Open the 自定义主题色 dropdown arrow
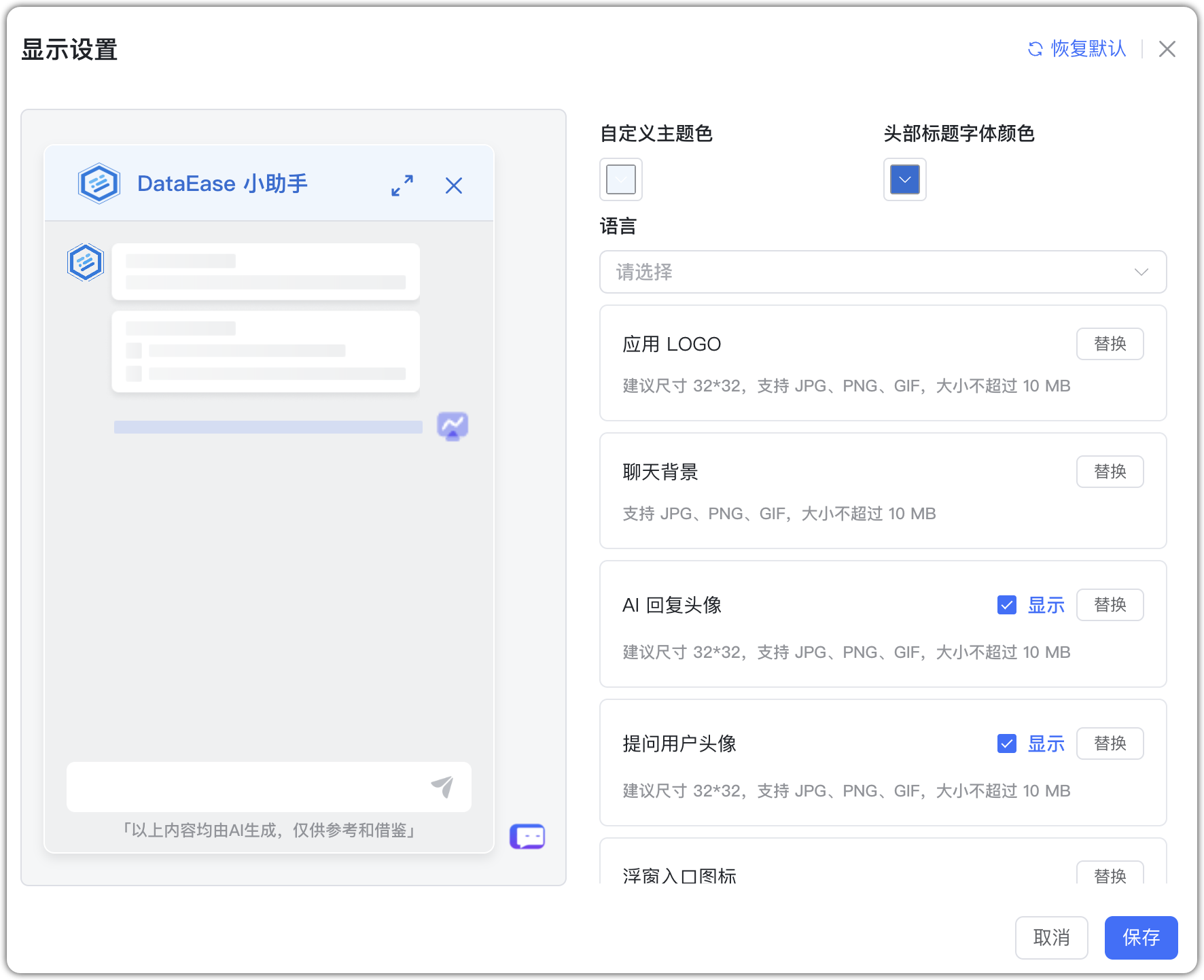The image size is (1204, 980). point(620,179)
